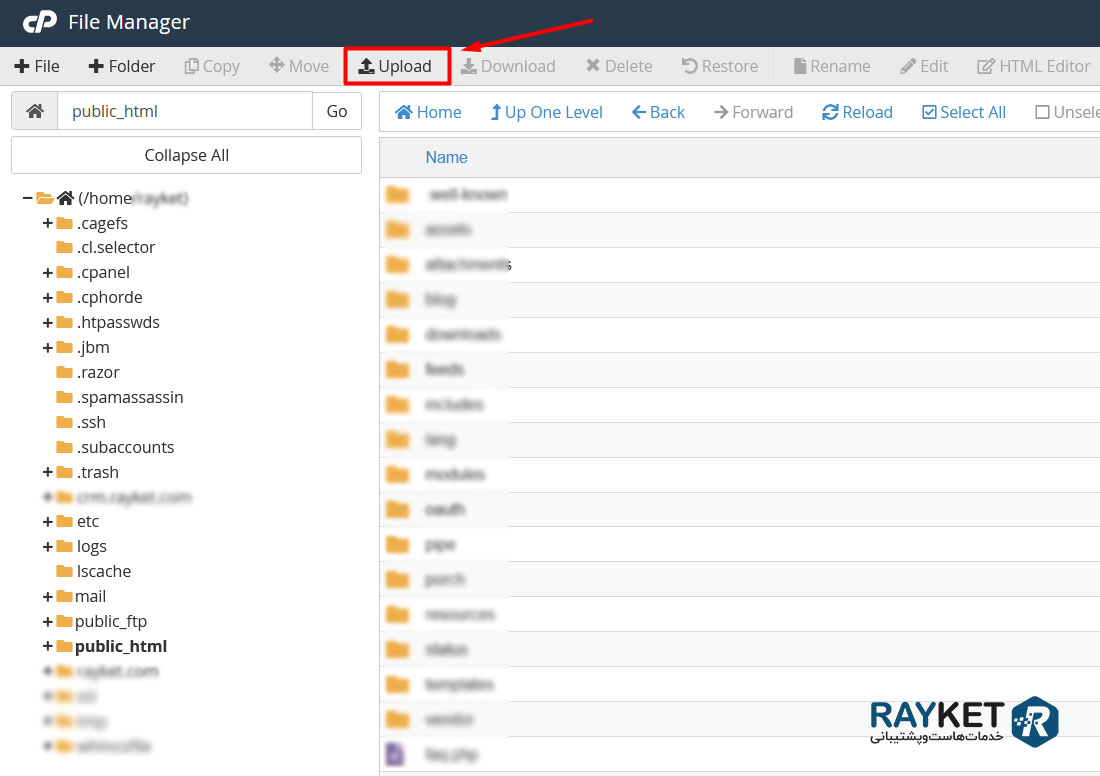Click the +File toolbar item
1100x776 pixels.
(37, 66)
